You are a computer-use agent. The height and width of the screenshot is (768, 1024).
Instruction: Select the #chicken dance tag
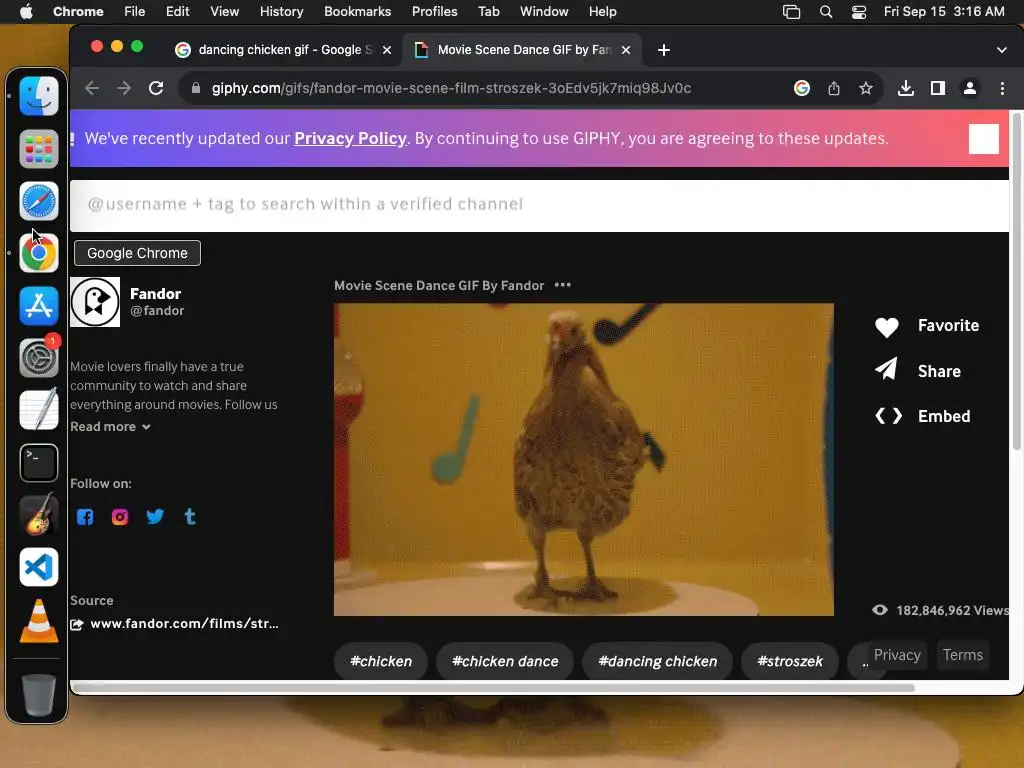[x=505, y=661]
